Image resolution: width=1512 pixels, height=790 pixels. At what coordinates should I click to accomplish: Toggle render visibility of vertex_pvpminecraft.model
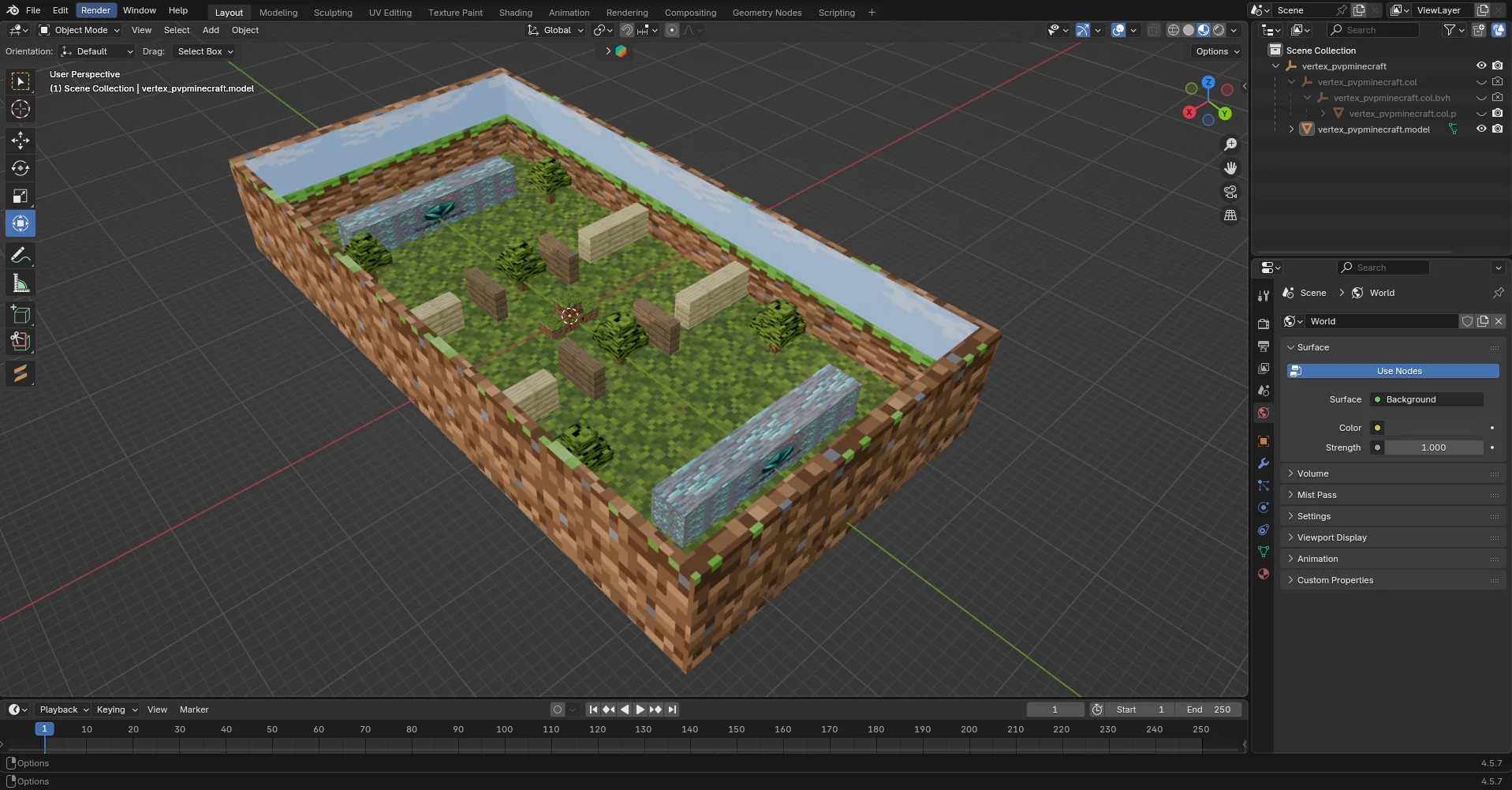click(1497, 129)
